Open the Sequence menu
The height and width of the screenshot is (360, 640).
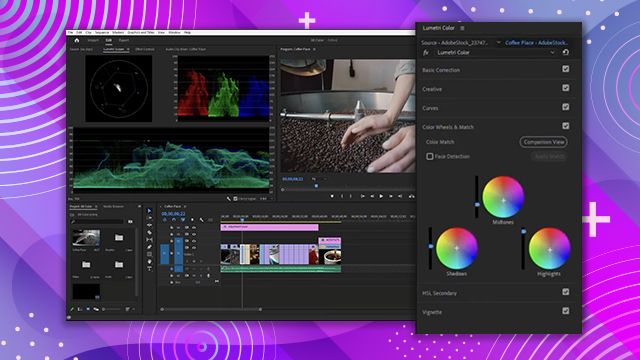(102, 32)
